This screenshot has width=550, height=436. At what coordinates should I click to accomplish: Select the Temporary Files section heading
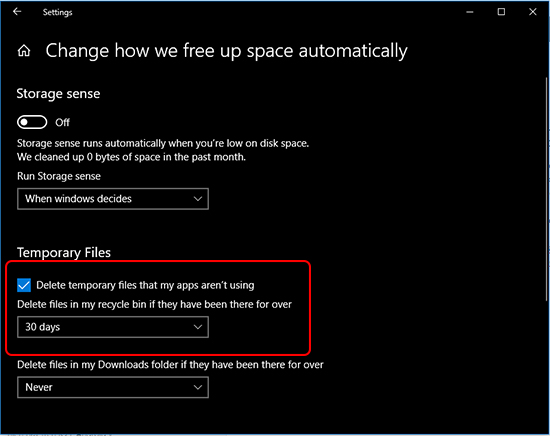pyautogui.click(x=64, y=253)
